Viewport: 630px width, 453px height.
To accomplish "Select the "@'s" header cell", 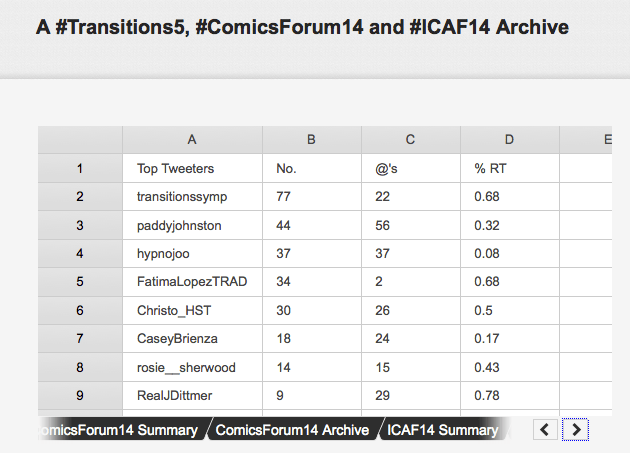I will point(387,169).
